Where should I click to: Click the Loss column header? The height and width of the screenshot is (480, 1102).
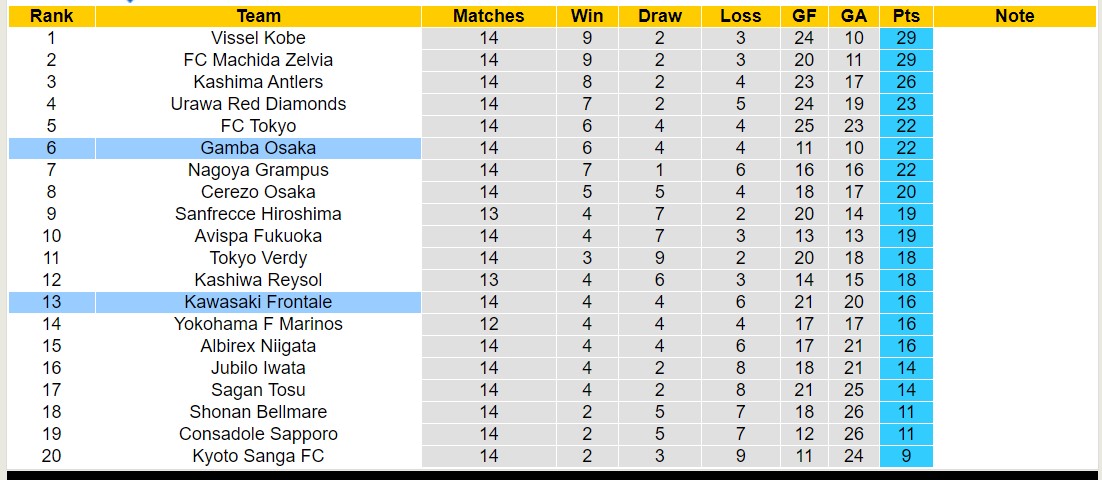click(740, 16)
